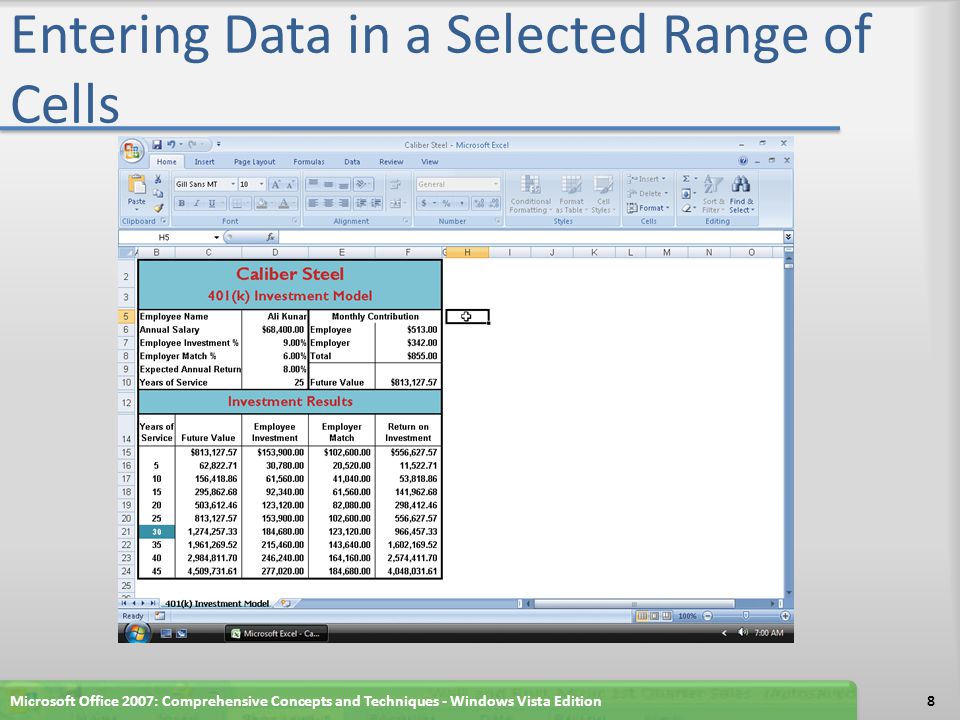Center the cell text horizontally
This screenshot has width=960, height=720.
pyautogui.click(x=328, y=203)
